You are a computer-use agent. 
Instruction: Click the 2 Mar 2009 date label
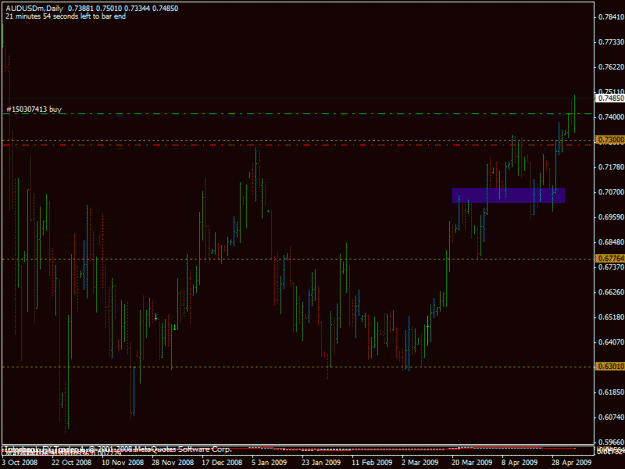(420, 462)
